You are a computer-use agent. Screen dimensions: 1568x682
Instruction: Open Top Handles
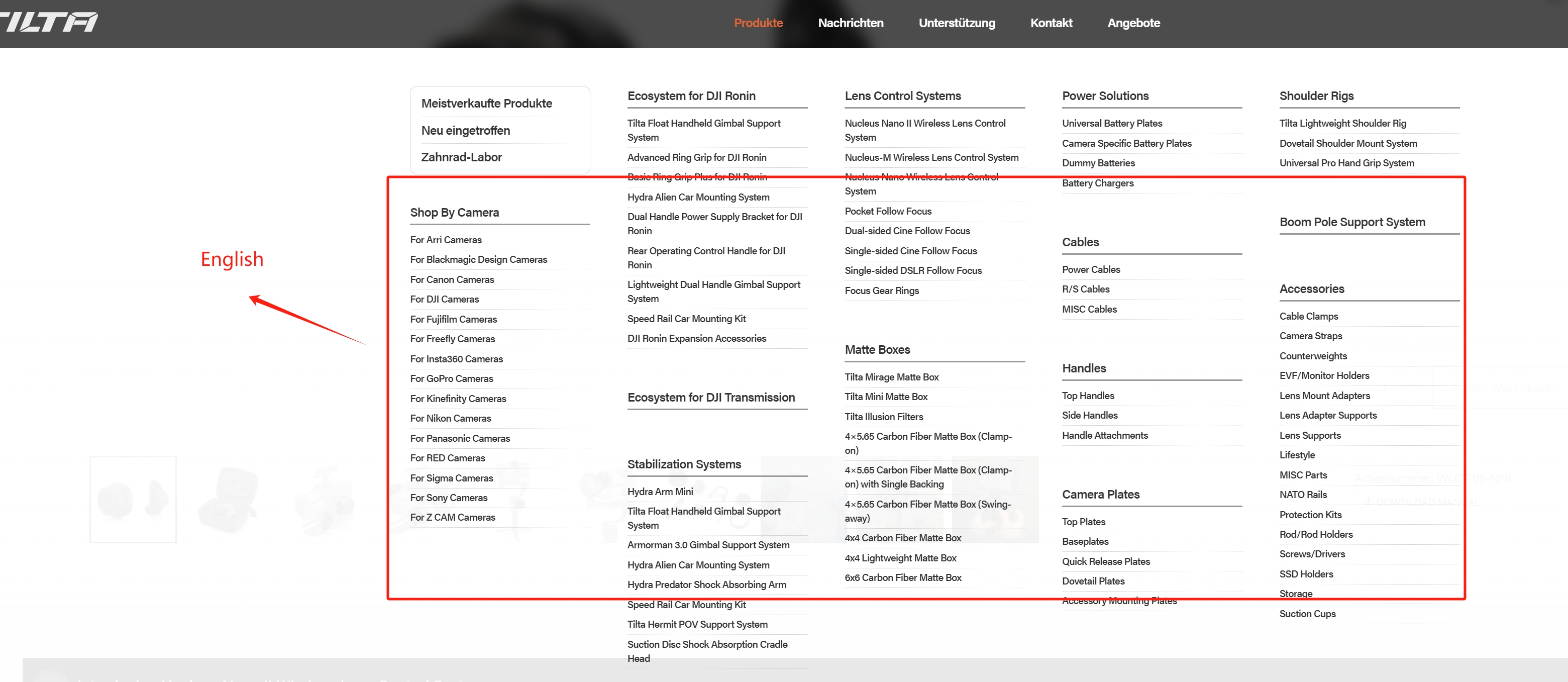coord(1088,395)
